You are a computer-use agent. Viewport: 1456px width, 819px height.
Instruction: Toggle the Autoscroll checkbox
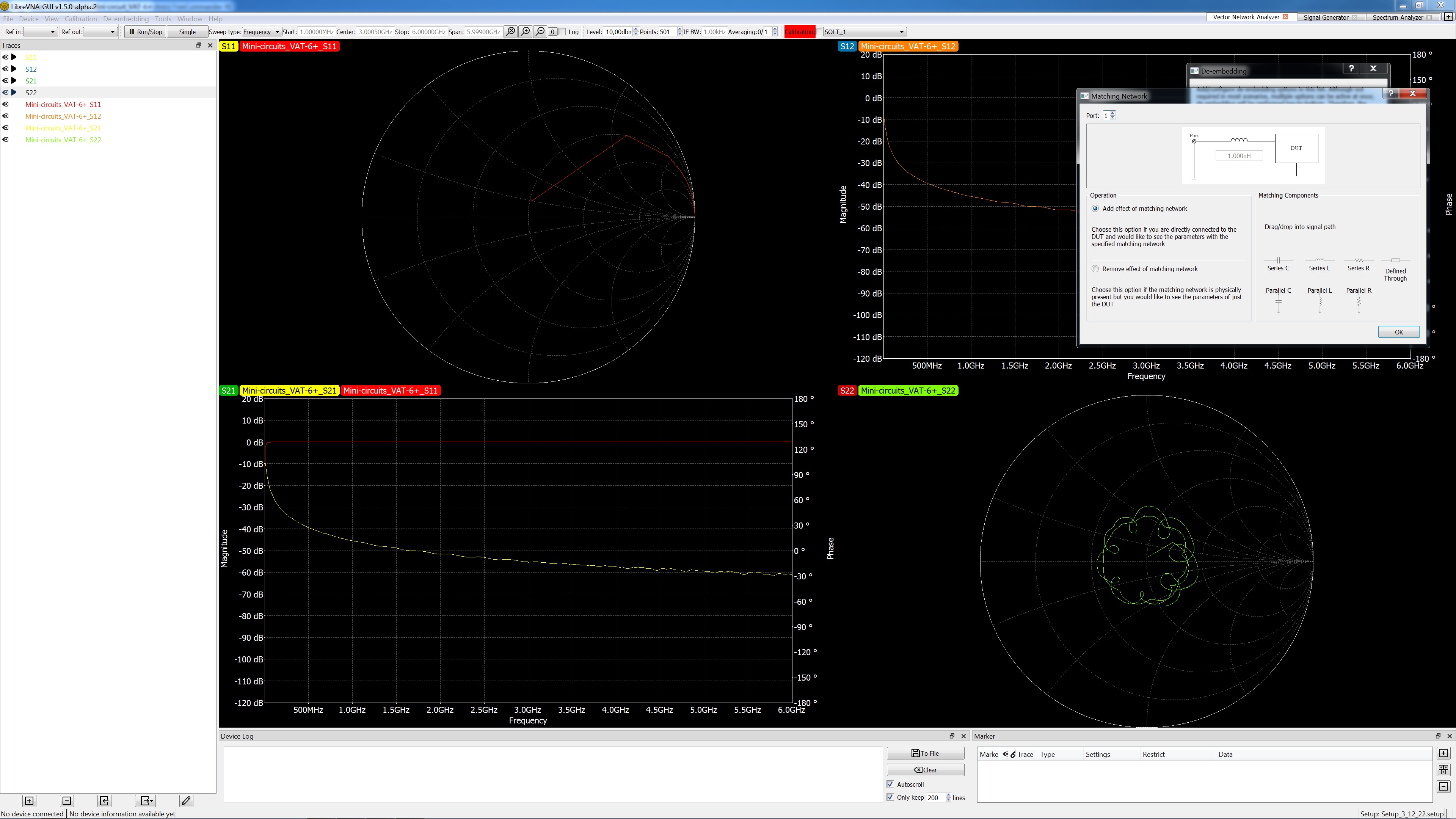(891, 784)
